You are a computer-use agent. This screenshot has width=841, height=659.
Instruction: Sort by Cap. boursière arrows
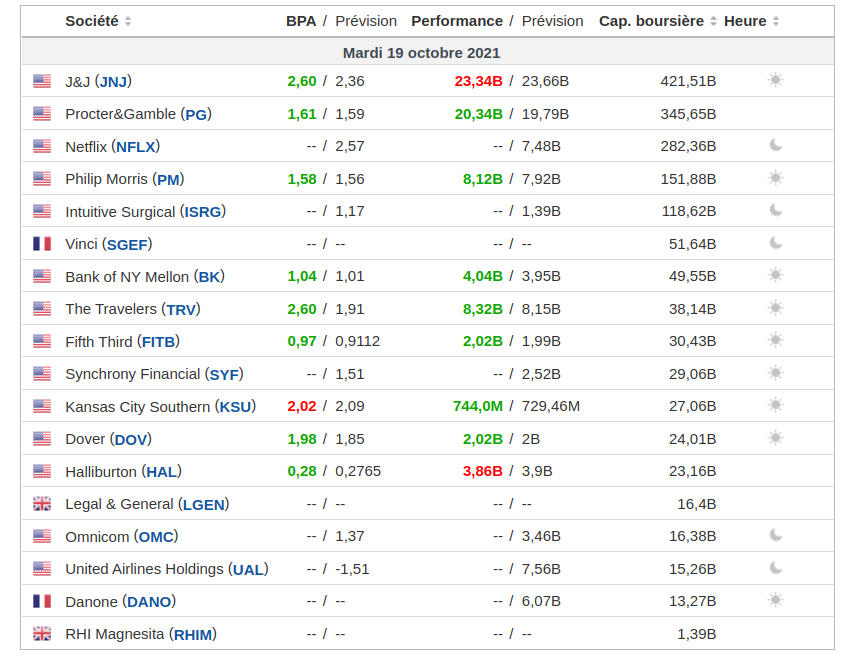pos(713,21)
